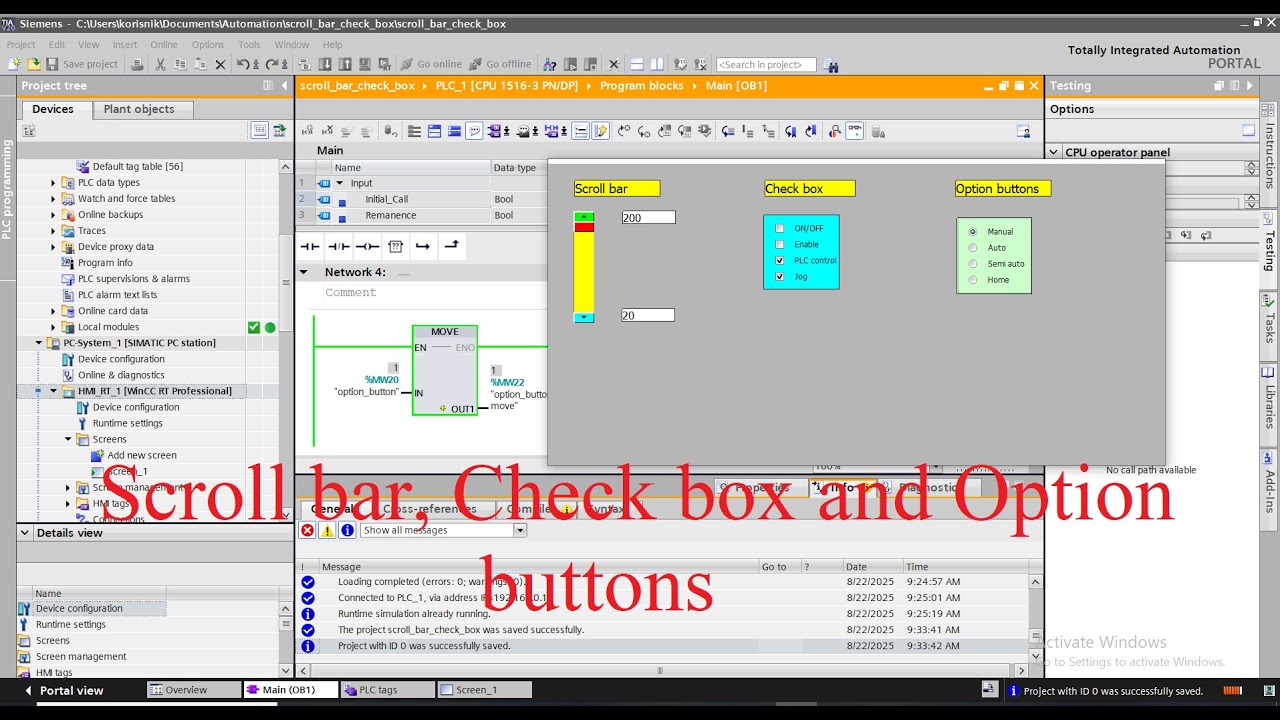The image size is (1280, 720).
Task: Click the field showing value 20
Action: (x=648, y=315)
